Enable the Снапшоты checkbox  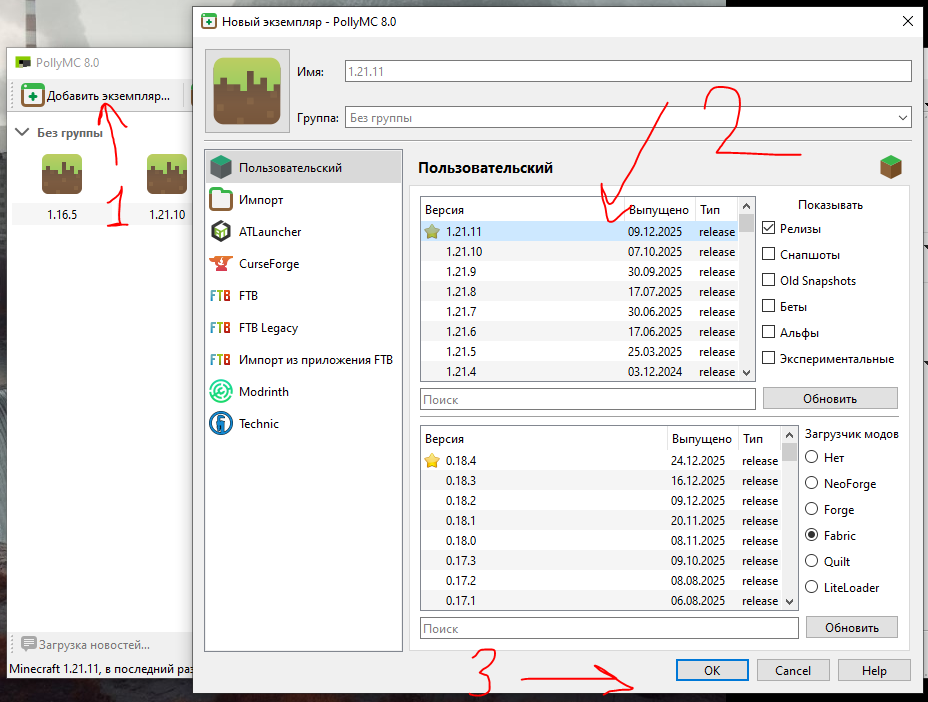click(768, 254)
